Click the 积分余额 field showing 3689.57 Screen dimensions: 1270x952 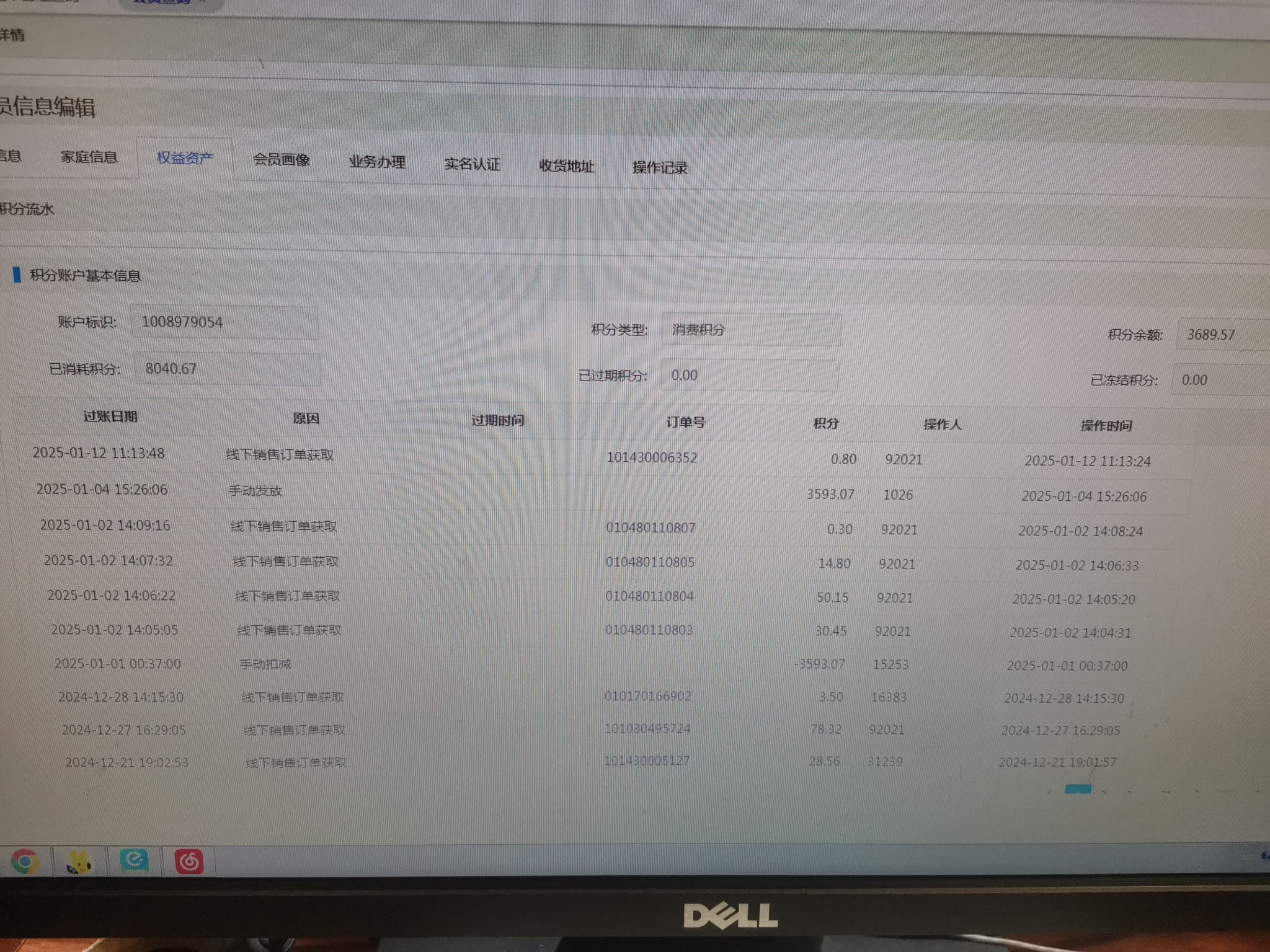pos(1222,335)
